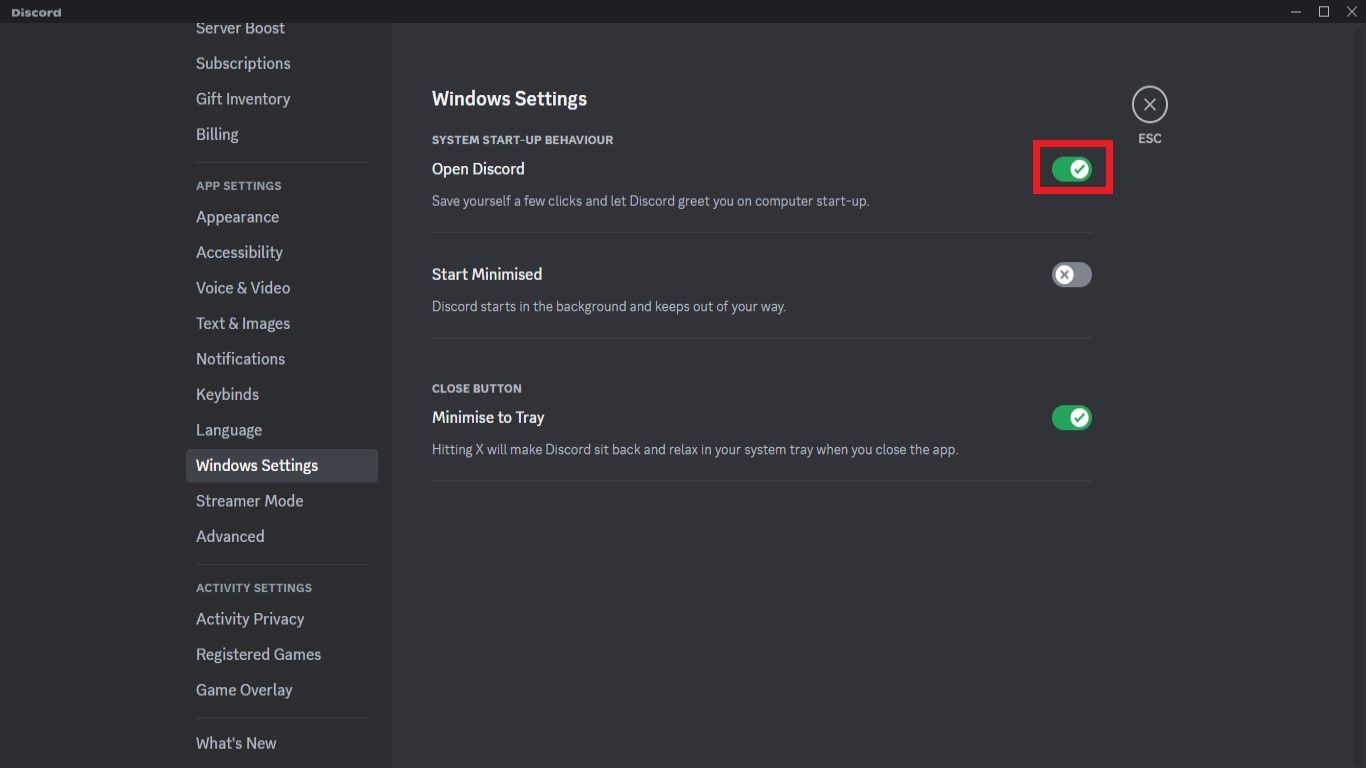The height and width of the screenshot is (768, 1366).
Task: Close settings using the ESC circle button
Action: tap(1149, 104)
